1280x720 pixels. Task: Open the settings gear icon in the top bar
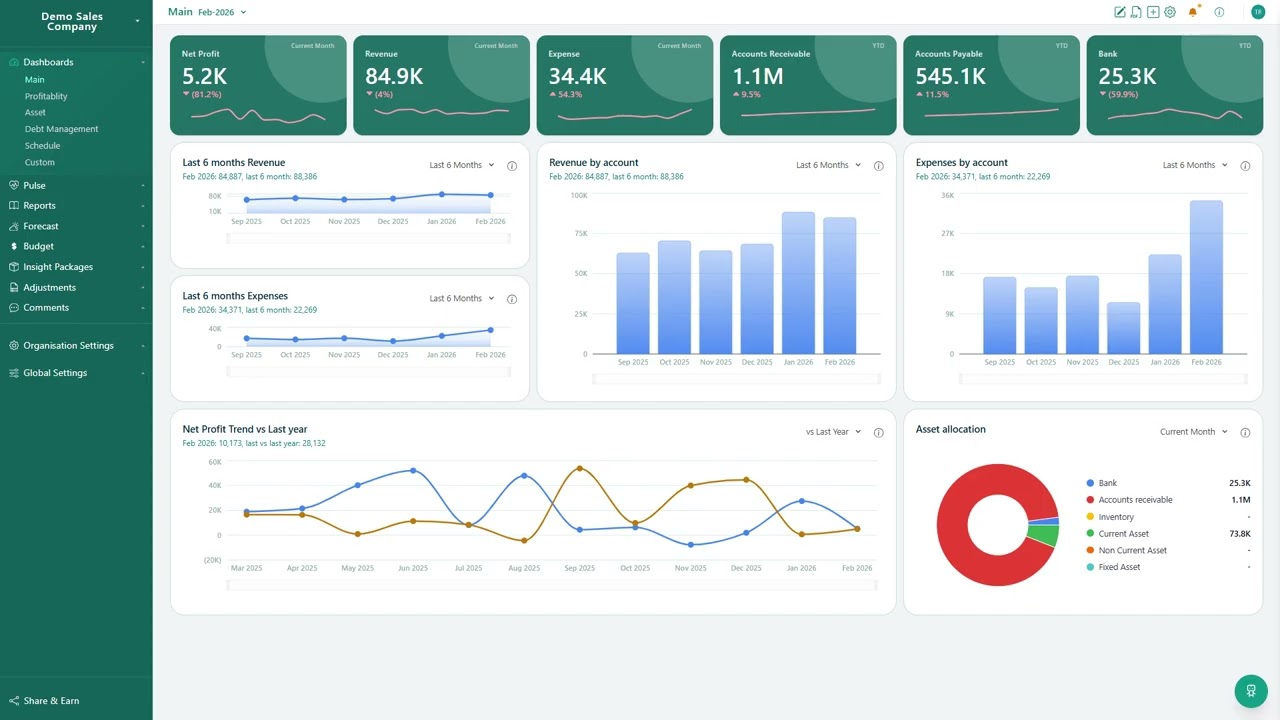click(1170, 12)
